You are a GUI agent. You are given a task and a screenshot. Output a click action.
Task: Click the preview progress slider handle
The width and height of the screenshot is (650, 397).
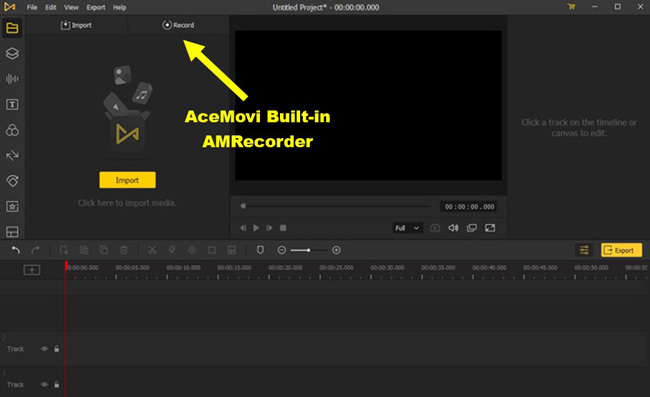click(243, 206)
